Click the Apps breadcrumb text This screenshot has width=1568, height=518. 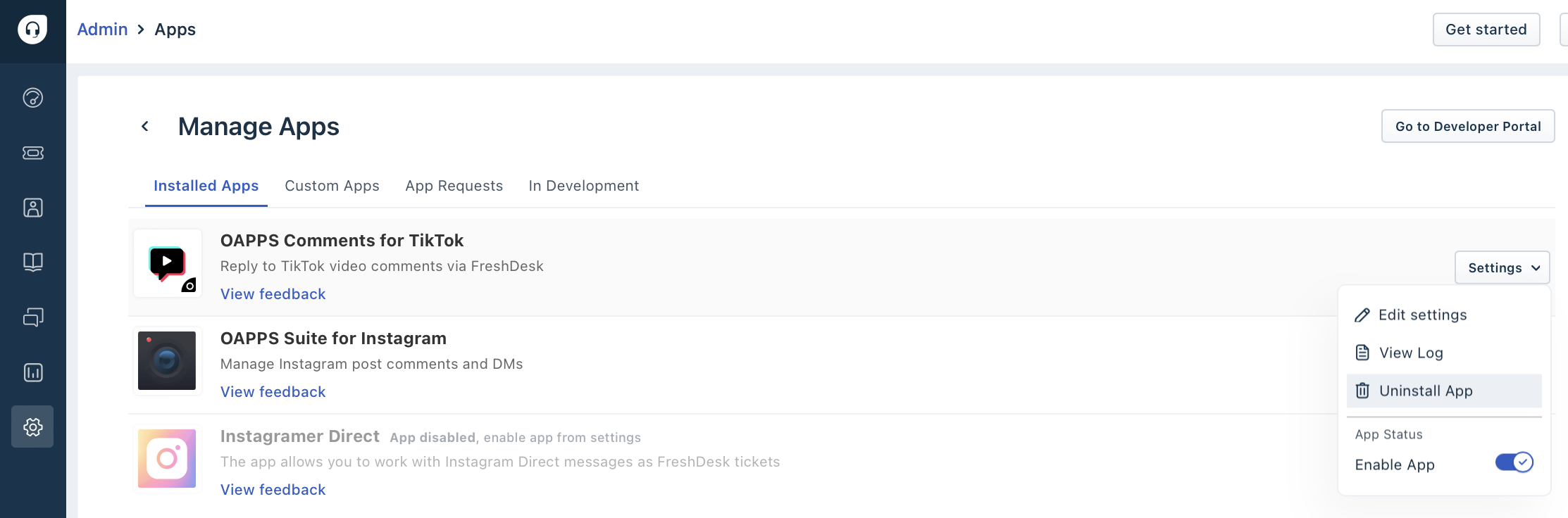(x=175, y=30)
